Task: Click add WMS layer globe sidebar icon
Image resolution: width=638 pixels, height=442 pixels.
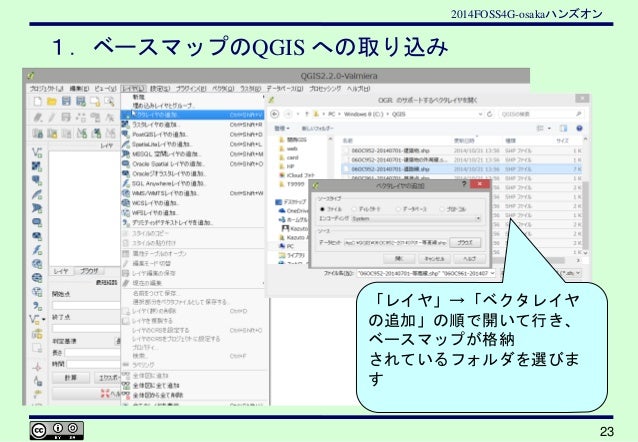Action: pos(37,264)
